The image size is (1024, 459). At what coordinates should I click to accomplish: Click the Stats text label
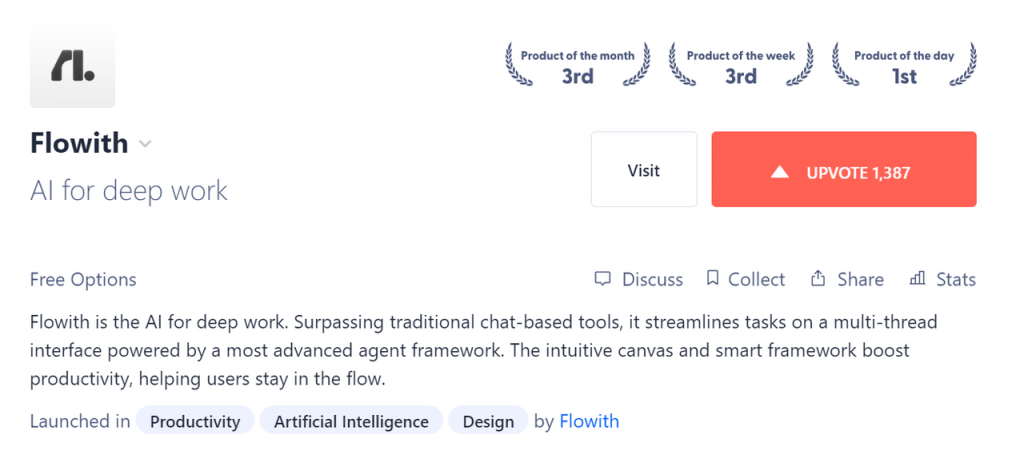pos(956,279)
